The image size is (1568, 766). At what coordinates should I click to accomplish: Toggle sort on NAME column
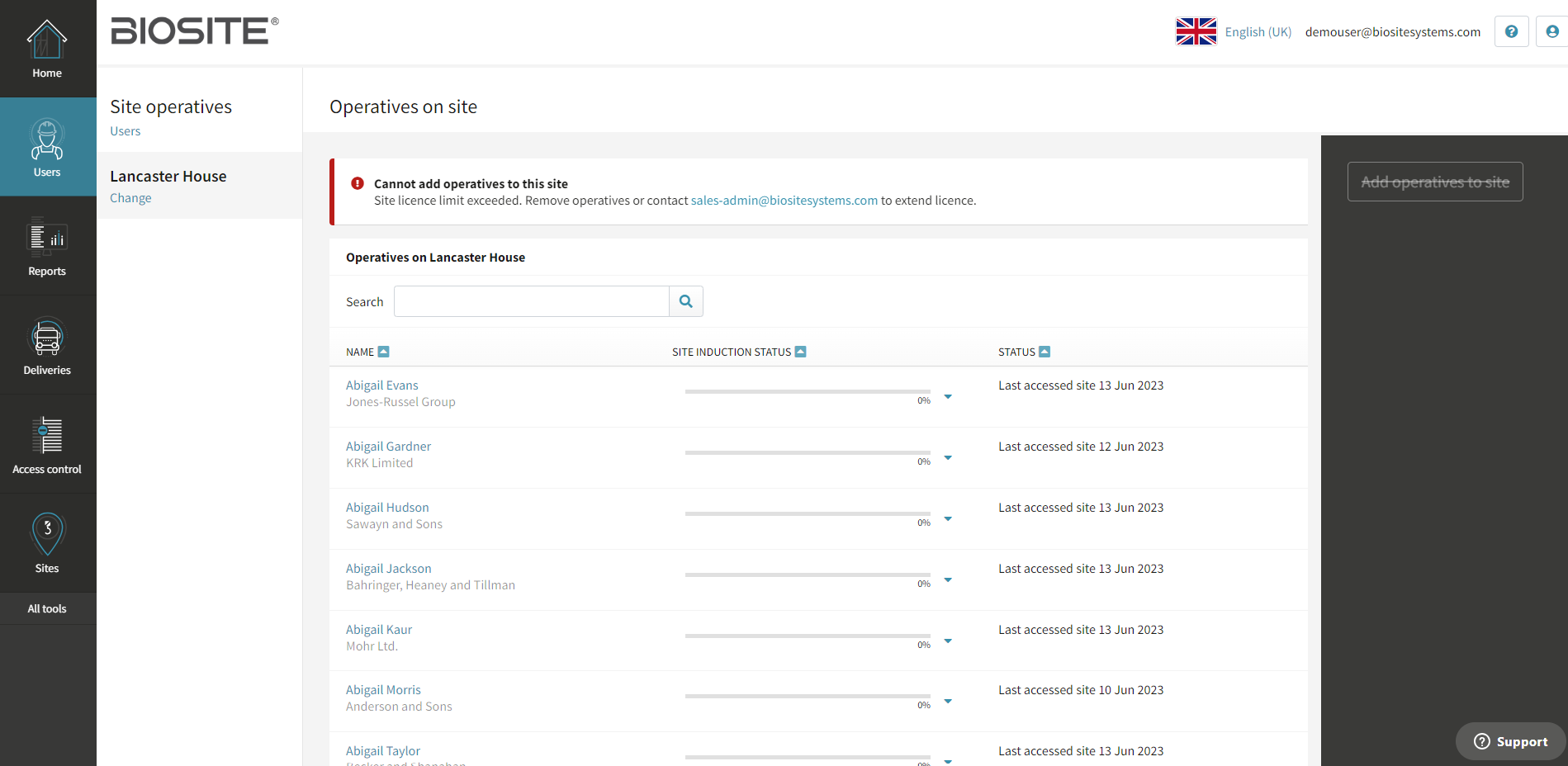(x=383, y=352)
